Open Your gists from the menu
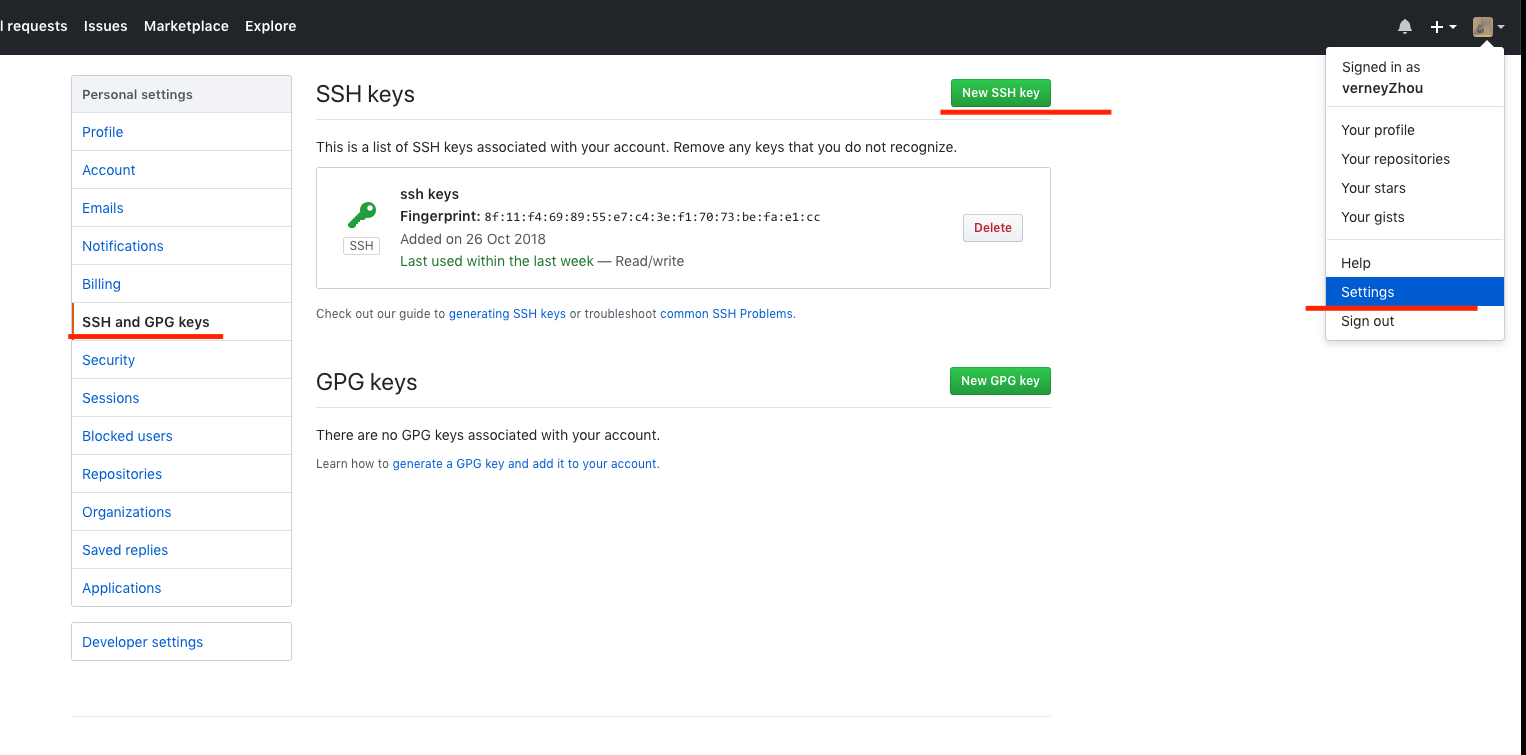 pos(1372,217)
